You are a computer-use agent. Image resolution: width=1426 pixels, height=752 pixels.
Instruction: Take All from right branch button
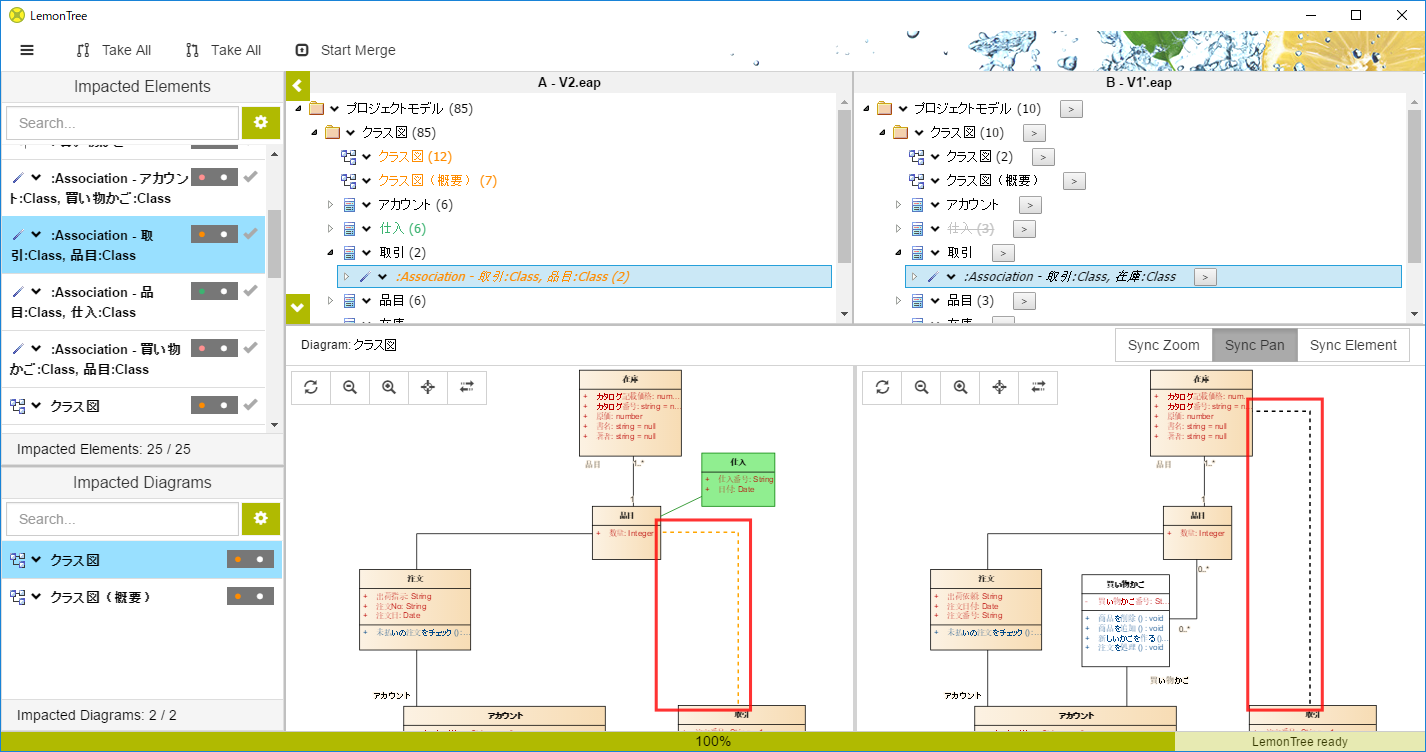point(223,50)
